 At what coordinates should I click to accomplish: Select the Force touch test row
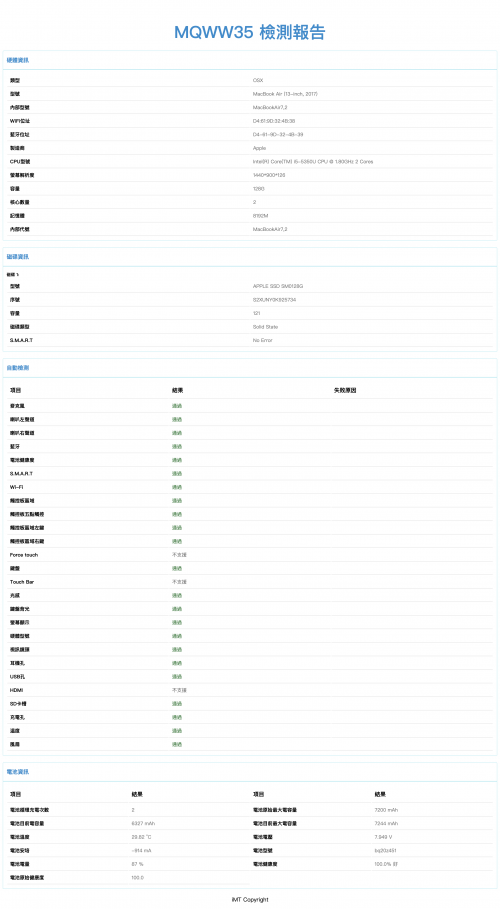click(x=249, y=555)
